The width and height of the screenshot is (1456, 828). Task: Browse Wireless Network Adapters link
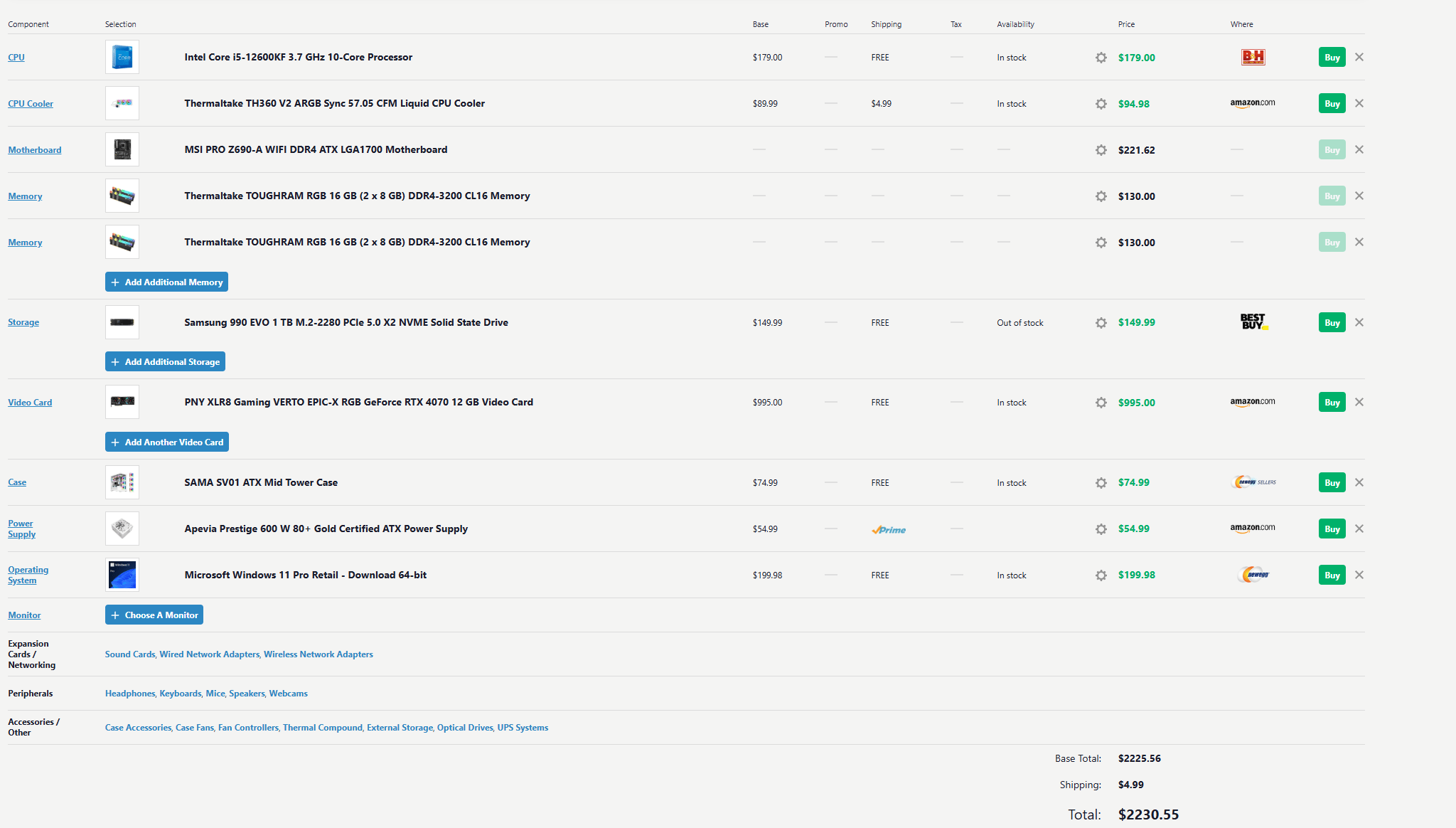click(318, 654)
